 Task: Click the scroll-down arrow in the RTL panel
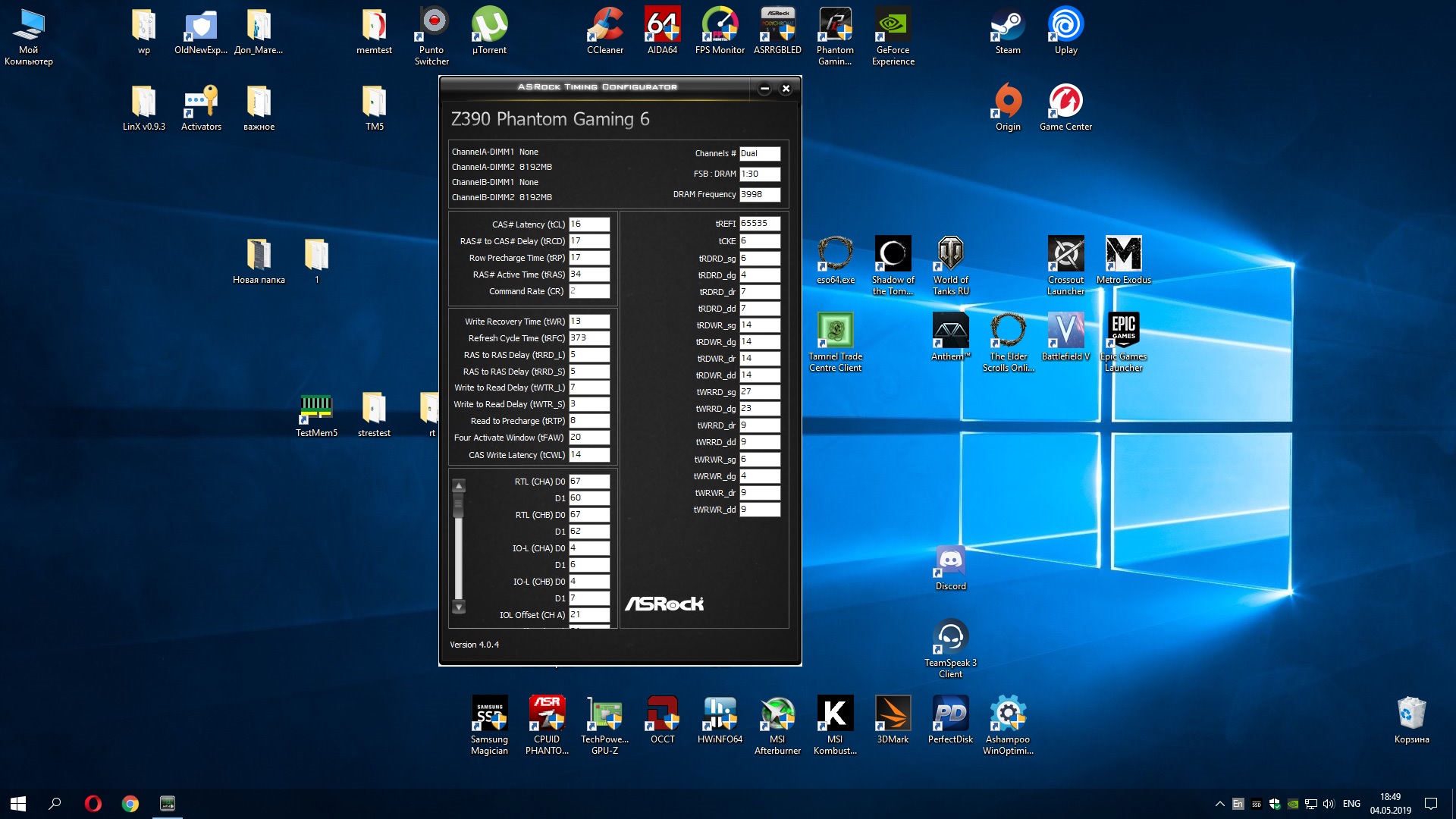pos(459,607)
